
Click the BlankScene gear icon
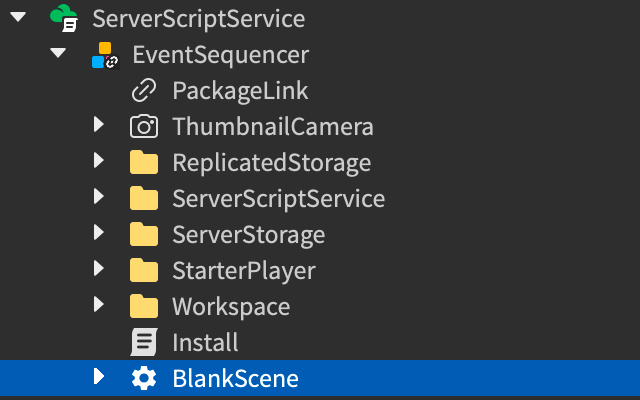pyautogui.click(x=144, y=378)
